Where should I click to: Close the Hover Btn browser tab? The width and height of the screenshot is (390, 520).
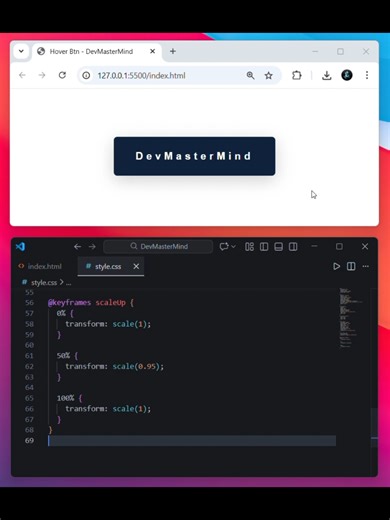point(152,51)
